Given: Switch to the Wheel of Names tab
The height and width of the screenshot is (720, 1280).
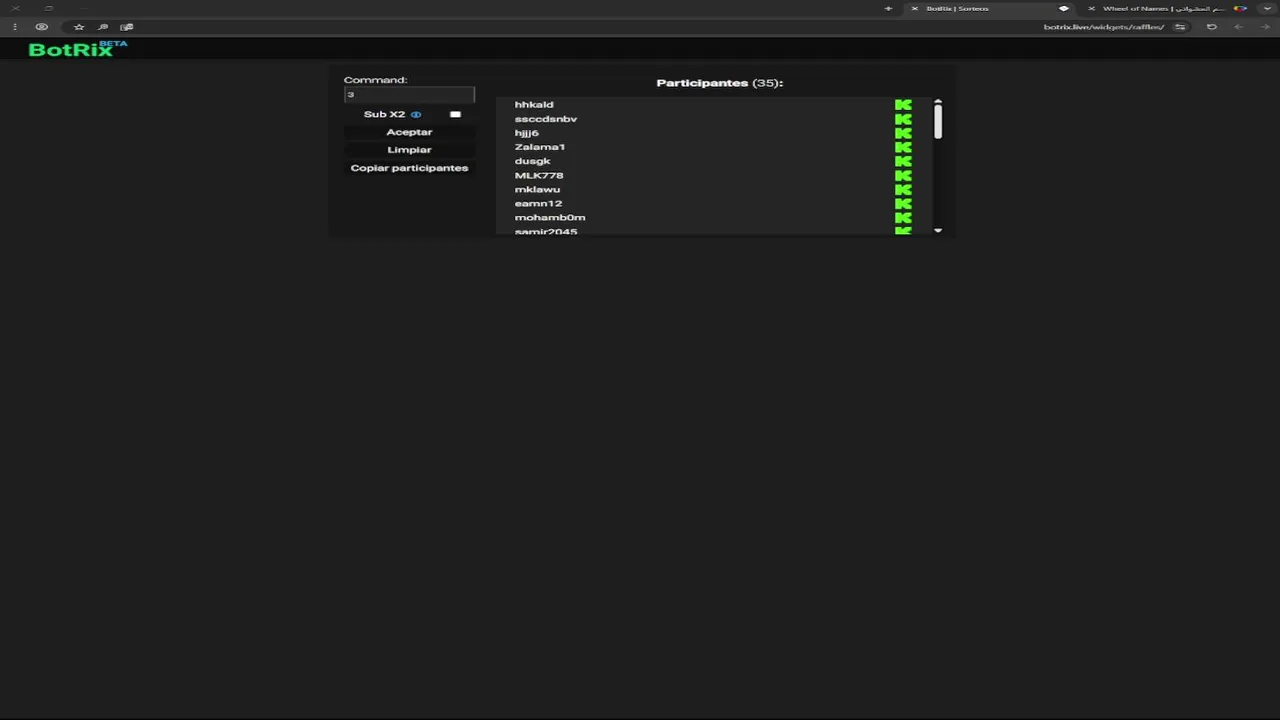Looking at the screenshot, I should tap(1165, 8).
